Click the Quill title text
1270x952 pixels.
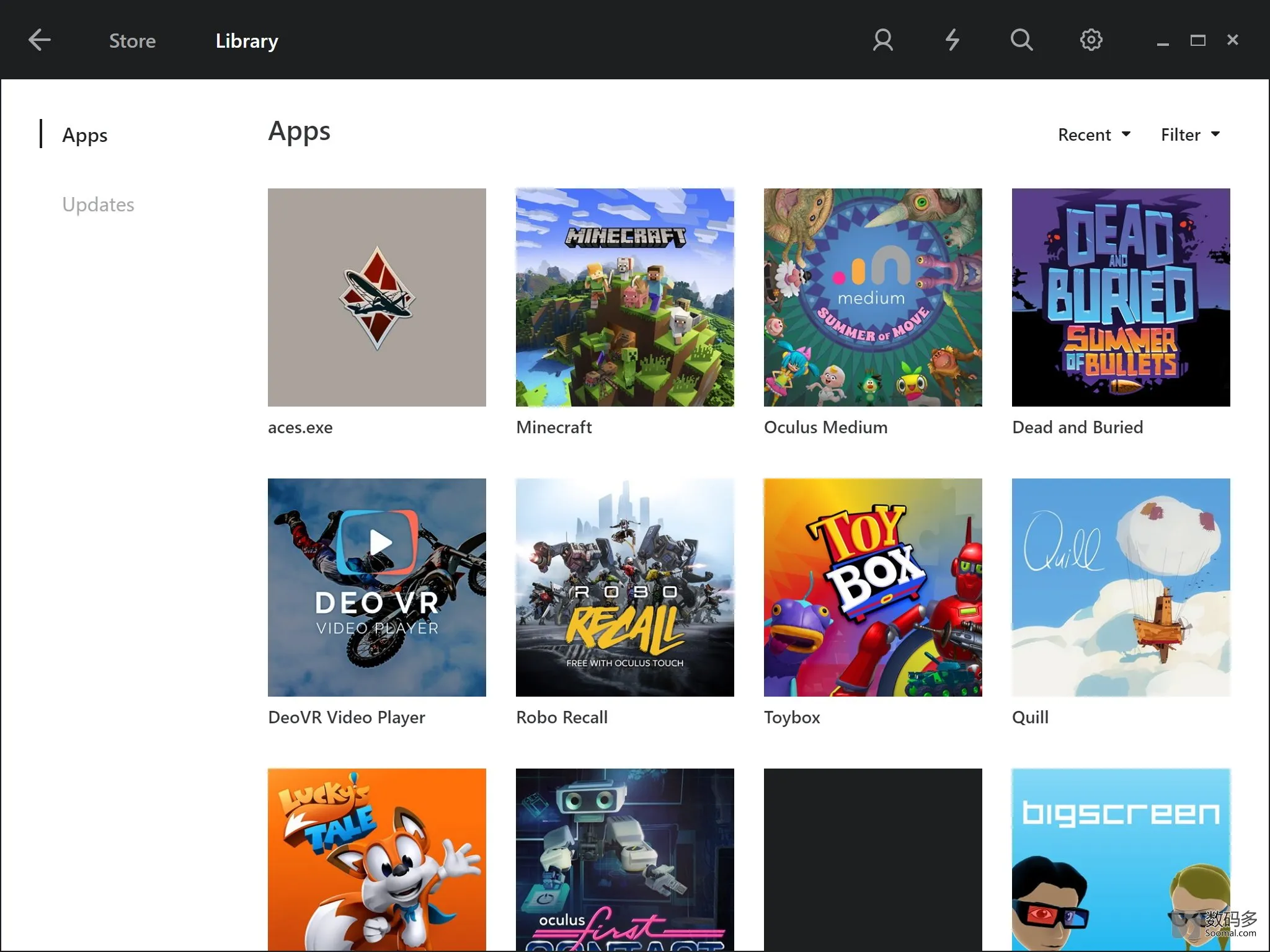[1030, 718]
